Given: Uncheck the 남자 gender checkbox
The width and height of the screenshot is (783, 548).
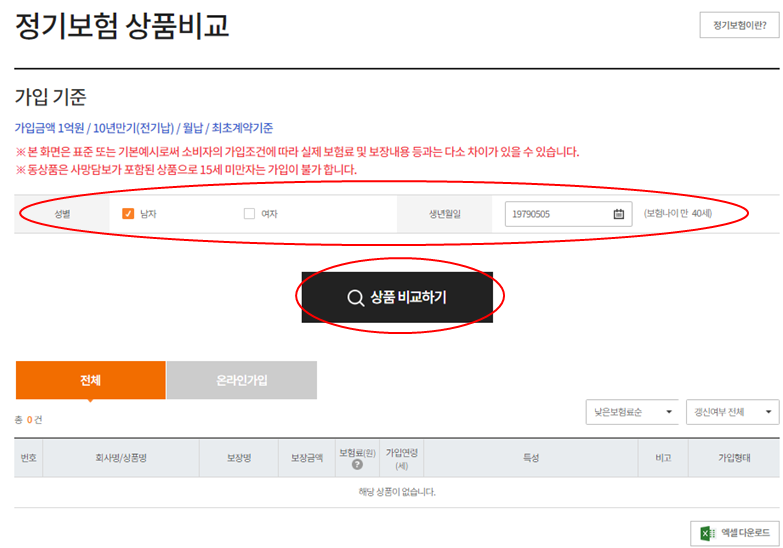Looking at the screenshot, I should pyautogui.click(x=128, y=214).
